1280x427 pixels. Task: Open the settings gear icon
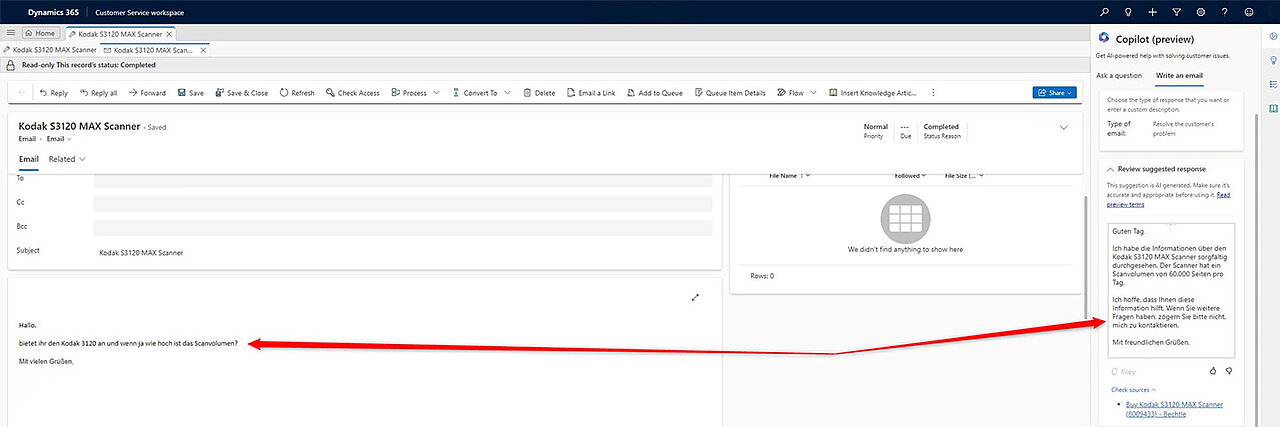(x=1200, y=12)
